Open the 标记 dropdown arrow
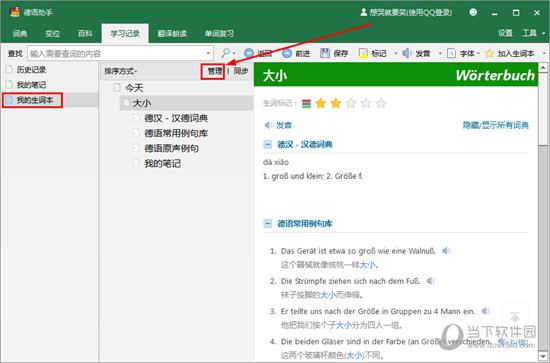Viewport: 550px width, 363px height. point(396,53)
